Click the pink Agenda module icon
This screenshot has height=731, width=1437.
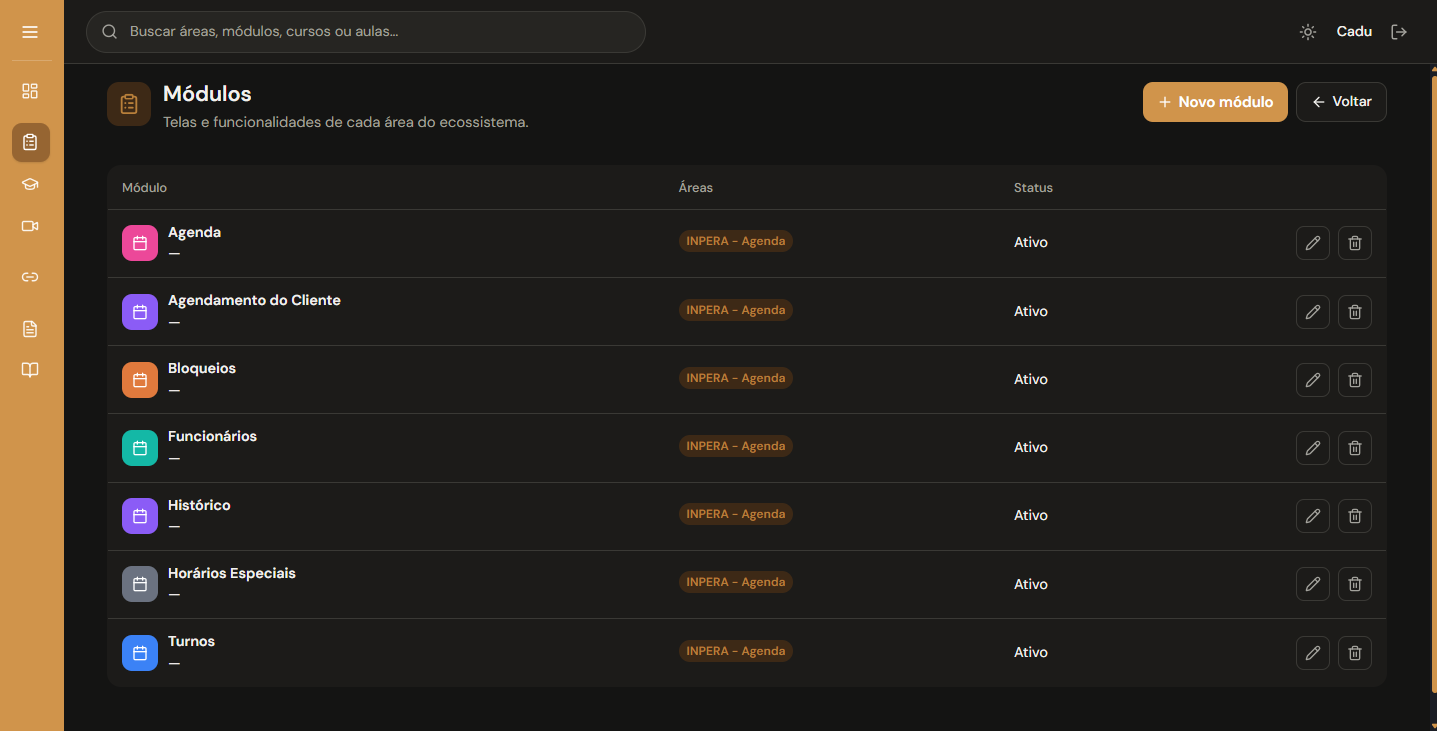coord(140,243)
